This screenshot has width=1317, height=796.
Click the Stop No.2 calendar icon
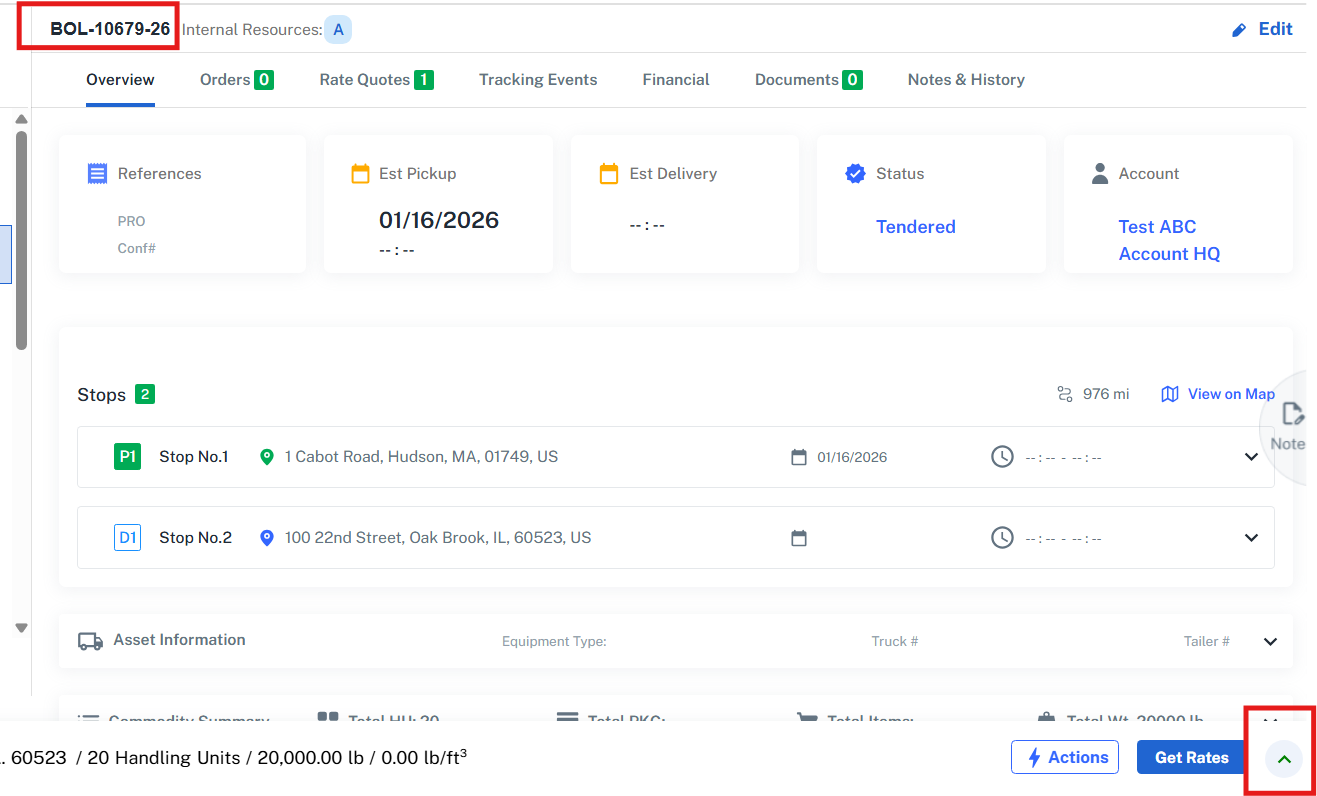798,538
